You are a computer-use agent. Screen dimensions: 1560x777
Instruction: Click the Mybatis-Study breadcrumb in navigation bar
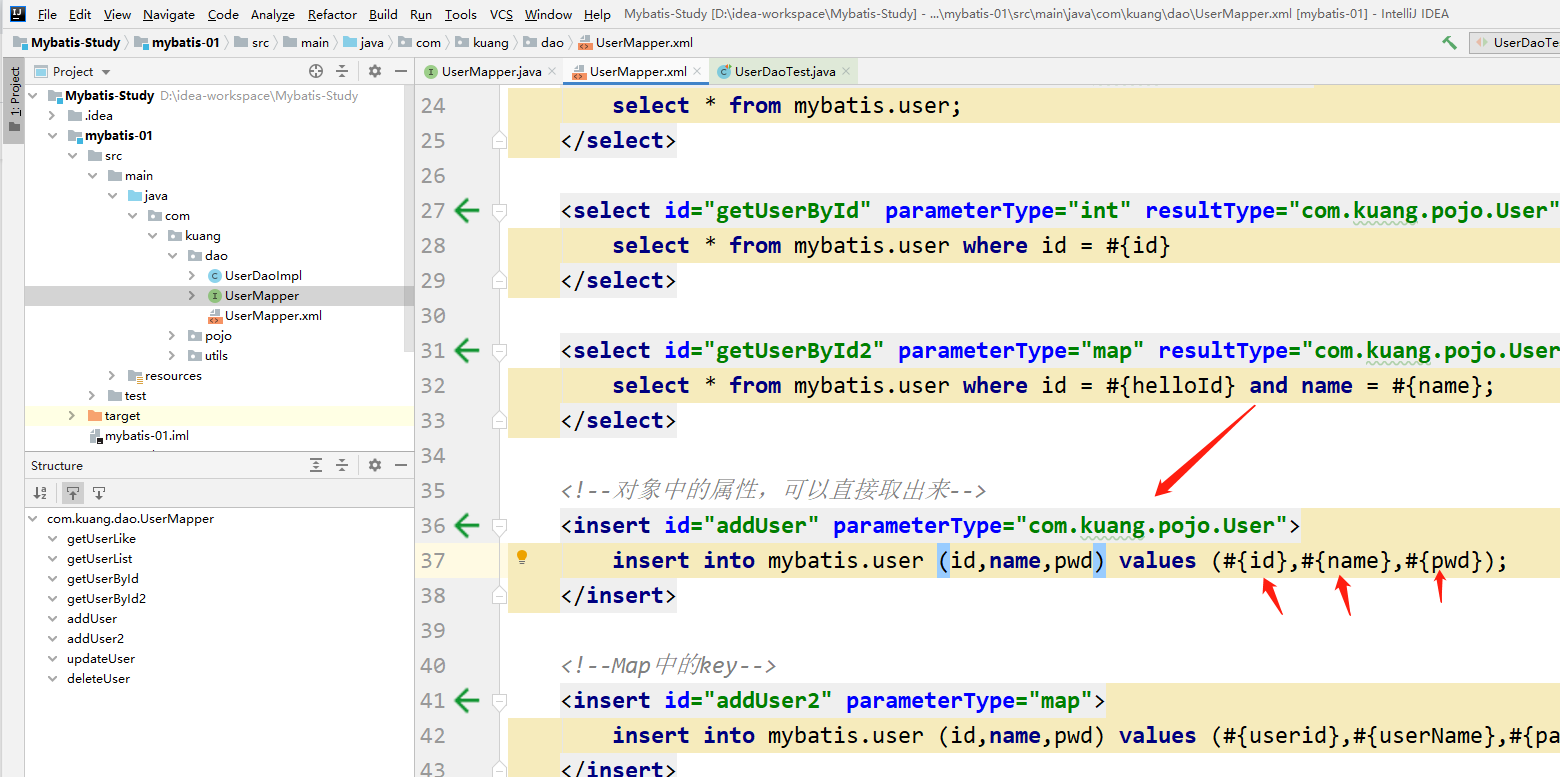point(67,42)
